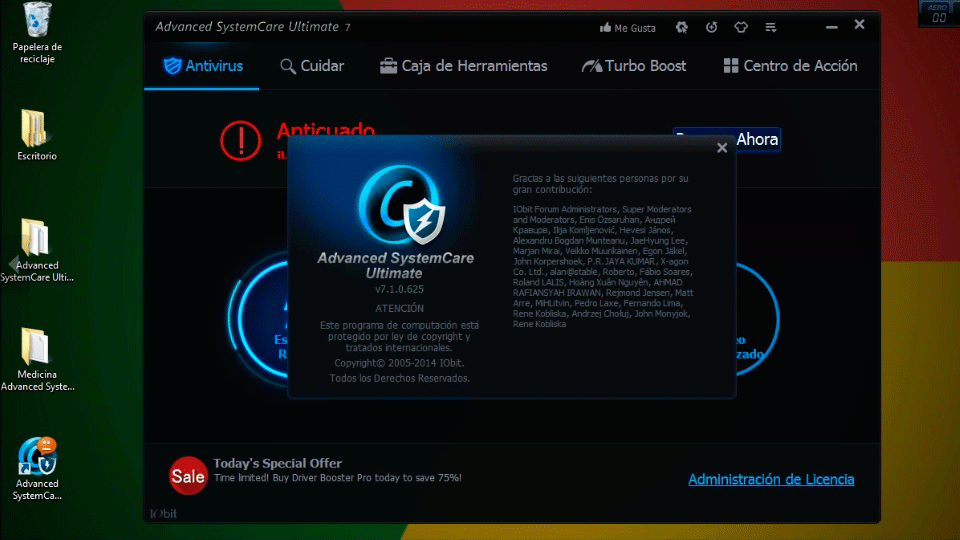Click the IObit logo at bottom left
The height and width of the screenshot is (540, 960).
[x=163, y=514]
